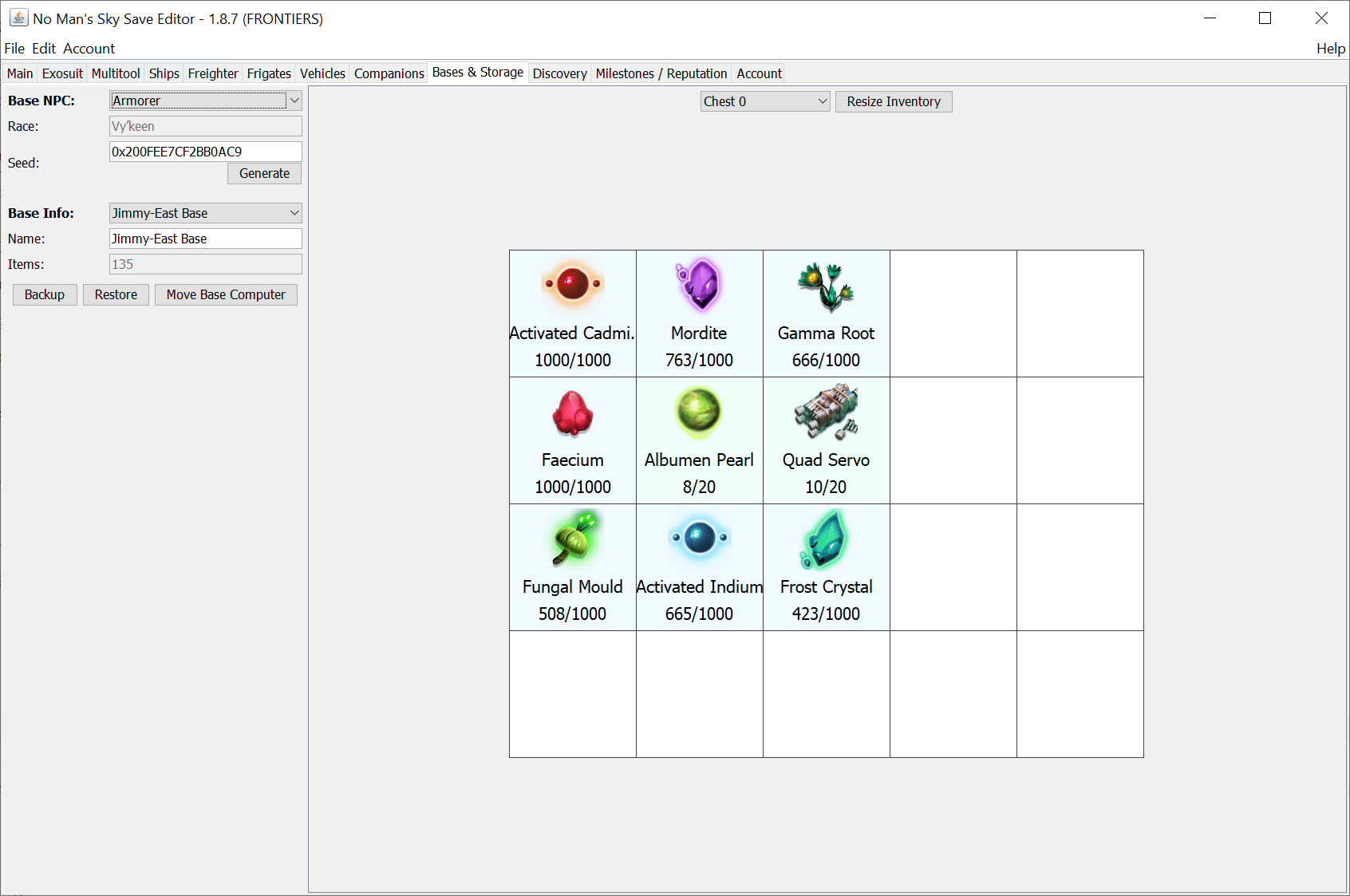This screenshot has width=1350, height=896.
Task: Open the Edit menu
Action: click(44, 49)
